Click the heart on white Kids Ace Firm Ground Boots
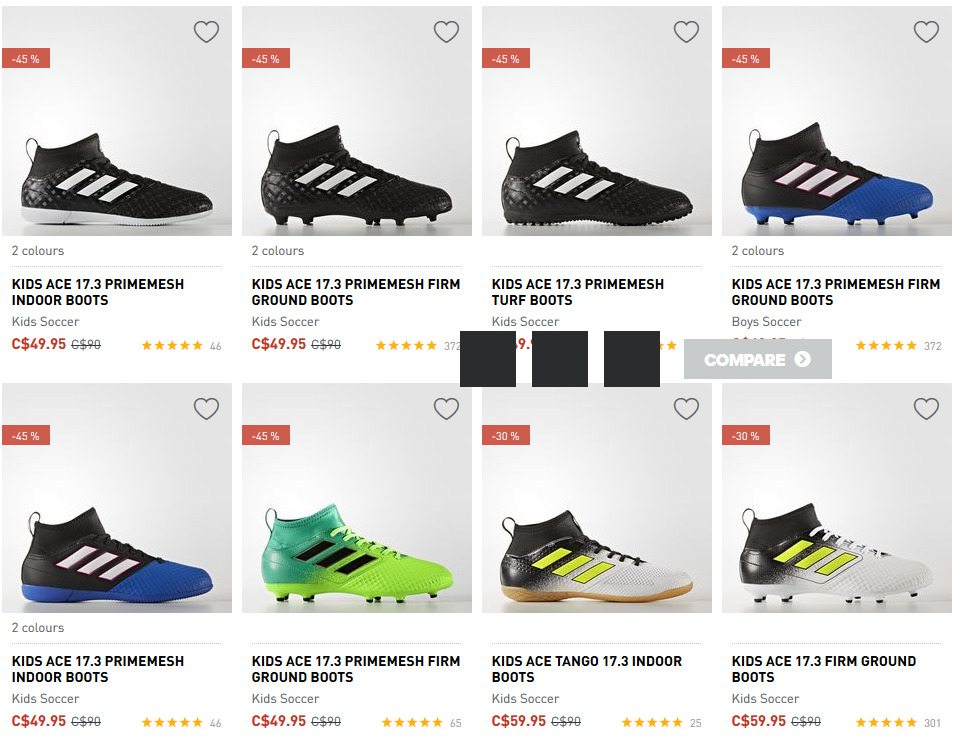The image size is (967, 747). click(926, 408)
